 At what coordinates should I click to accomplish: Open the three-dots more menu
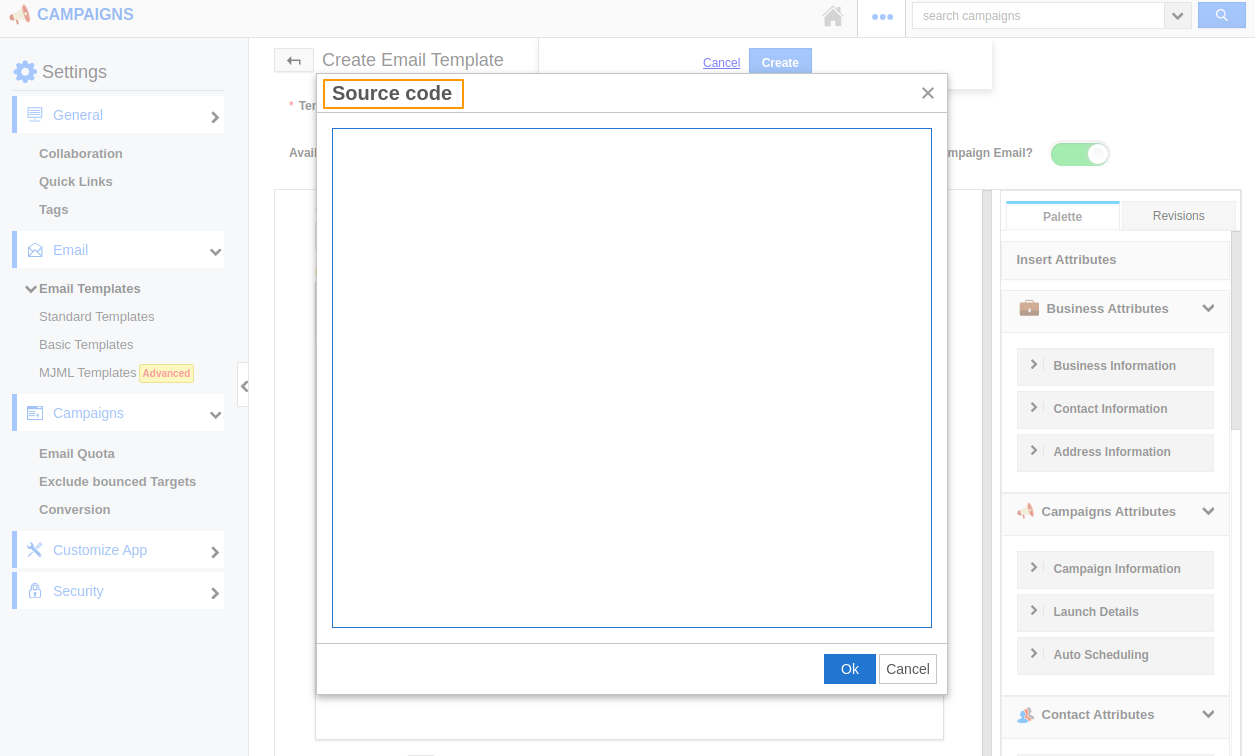pos(882,17)
